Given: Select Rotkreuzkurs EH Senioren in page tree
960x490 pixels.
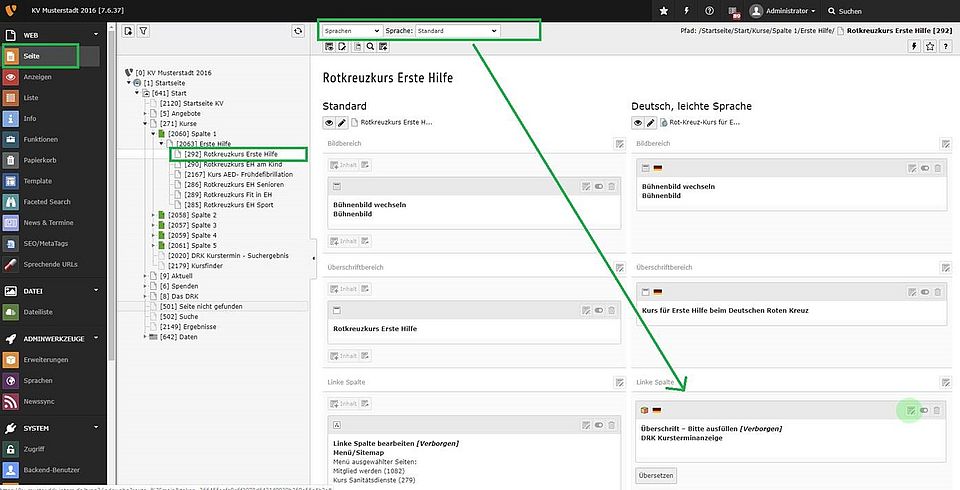Looking at the screenshot, I should (232, 185).
